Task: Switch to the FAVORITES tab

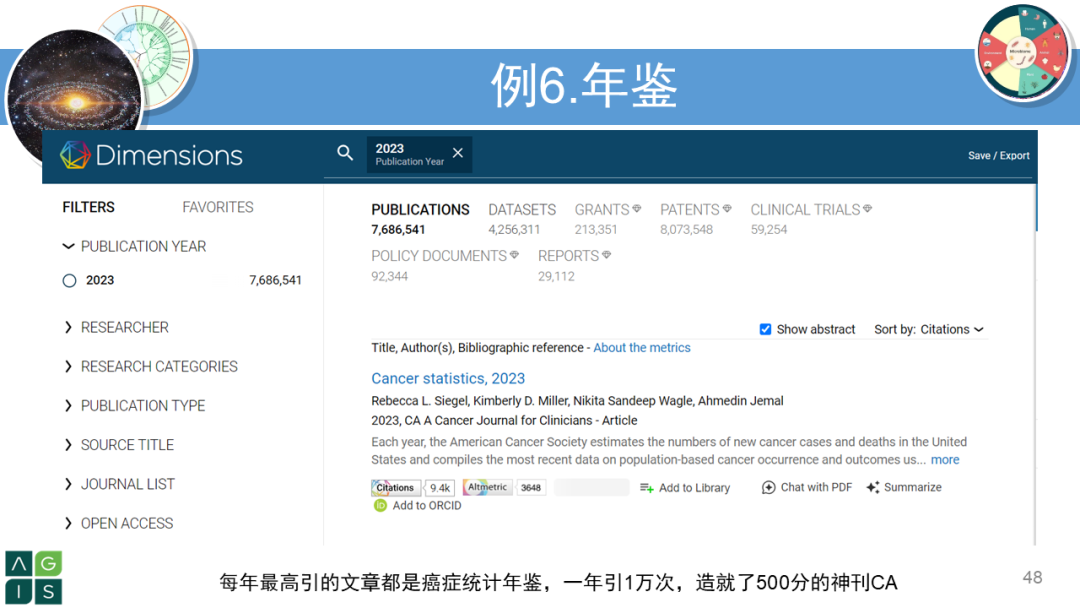Action: 217,207
